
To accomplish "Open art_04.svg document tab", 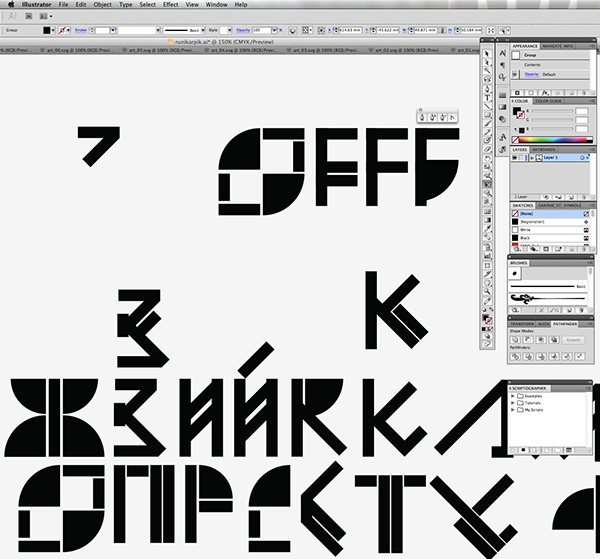I will (x=244, y=50).
